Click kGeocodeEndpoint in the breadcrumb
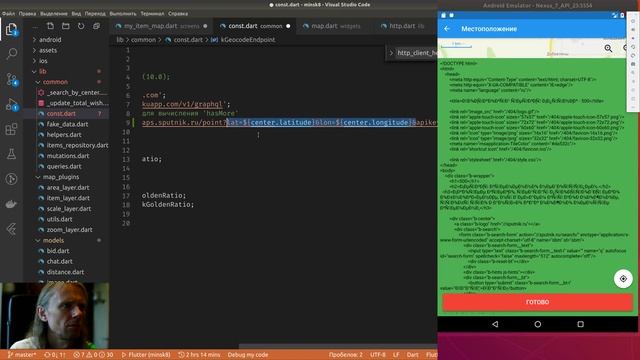The image size is (640, 360). (x=248, y=40)
